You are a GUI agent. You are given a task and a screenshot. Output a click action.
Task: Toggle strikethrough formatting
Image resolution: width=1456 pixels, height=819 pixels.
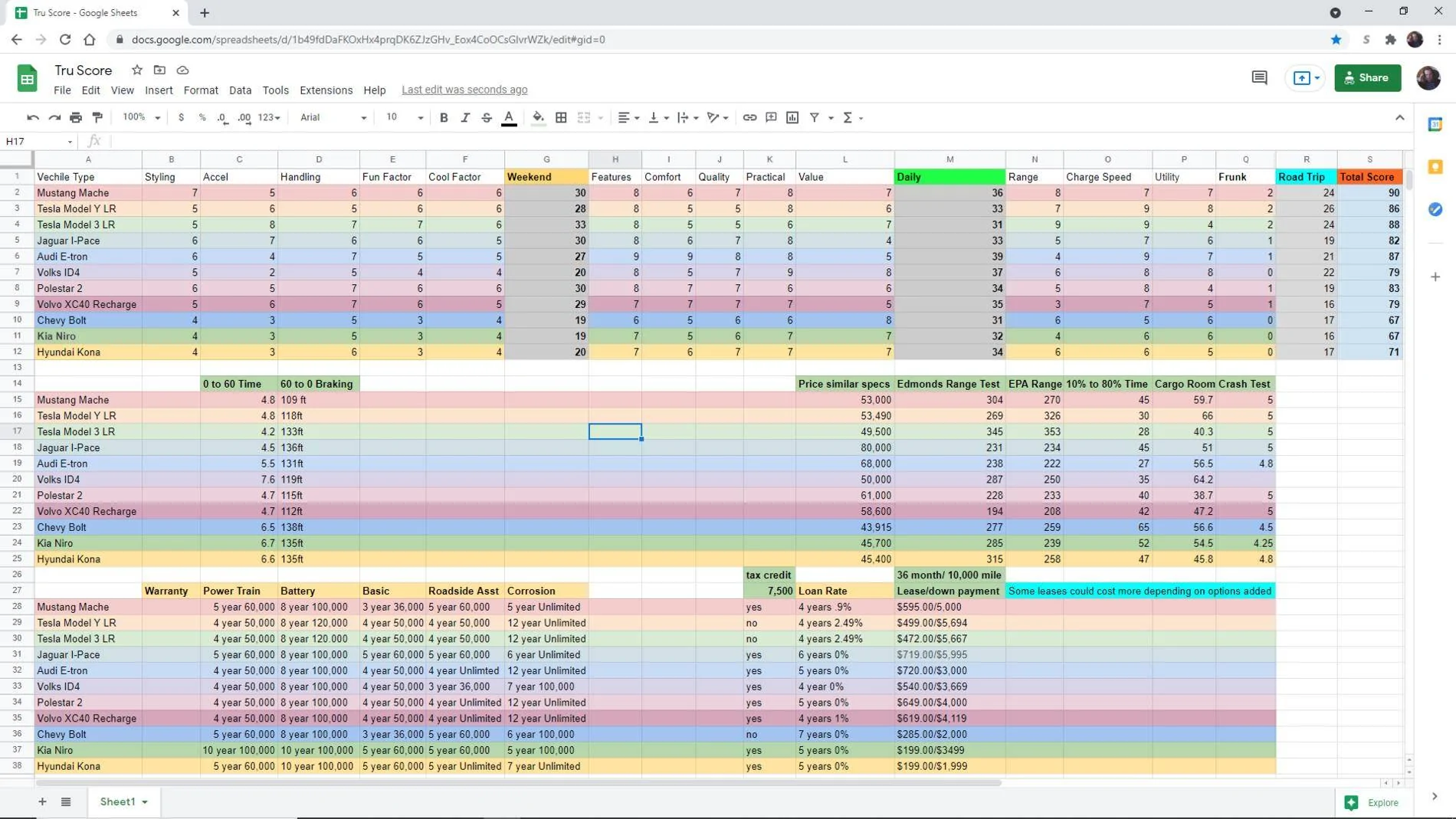(x=487, y=117)
